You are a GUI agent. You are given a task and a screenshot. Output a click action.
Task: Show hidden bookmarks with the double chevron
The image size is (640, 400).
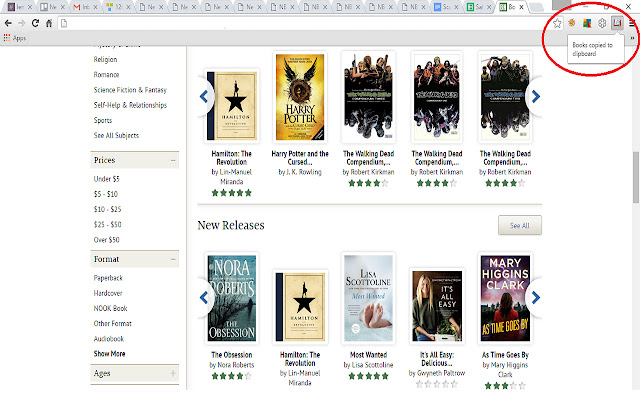pos(632,38)
